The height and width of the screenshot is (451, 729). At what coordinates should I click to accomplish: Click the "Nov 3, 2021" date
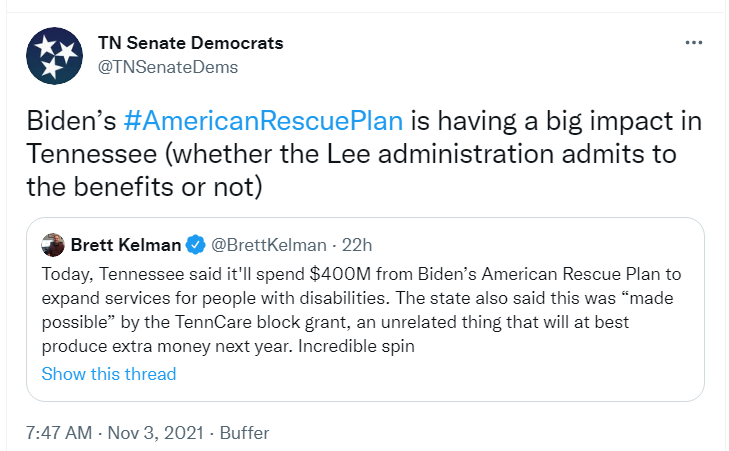156,433
